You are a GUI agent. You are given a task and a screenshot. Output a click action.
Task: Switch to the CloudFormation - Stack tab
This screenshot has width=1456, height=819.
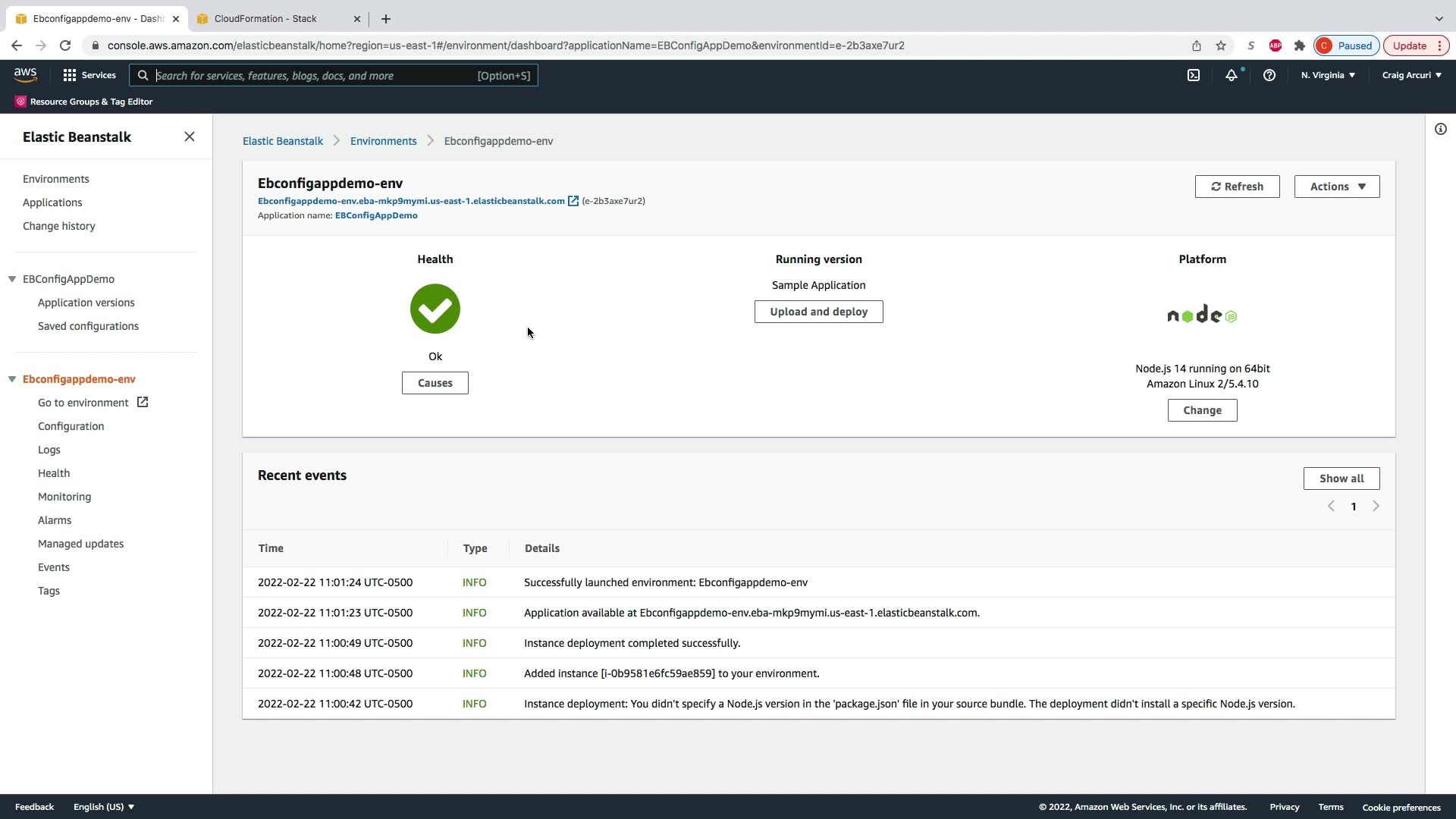pyautogui.click(x=265, y=19)
